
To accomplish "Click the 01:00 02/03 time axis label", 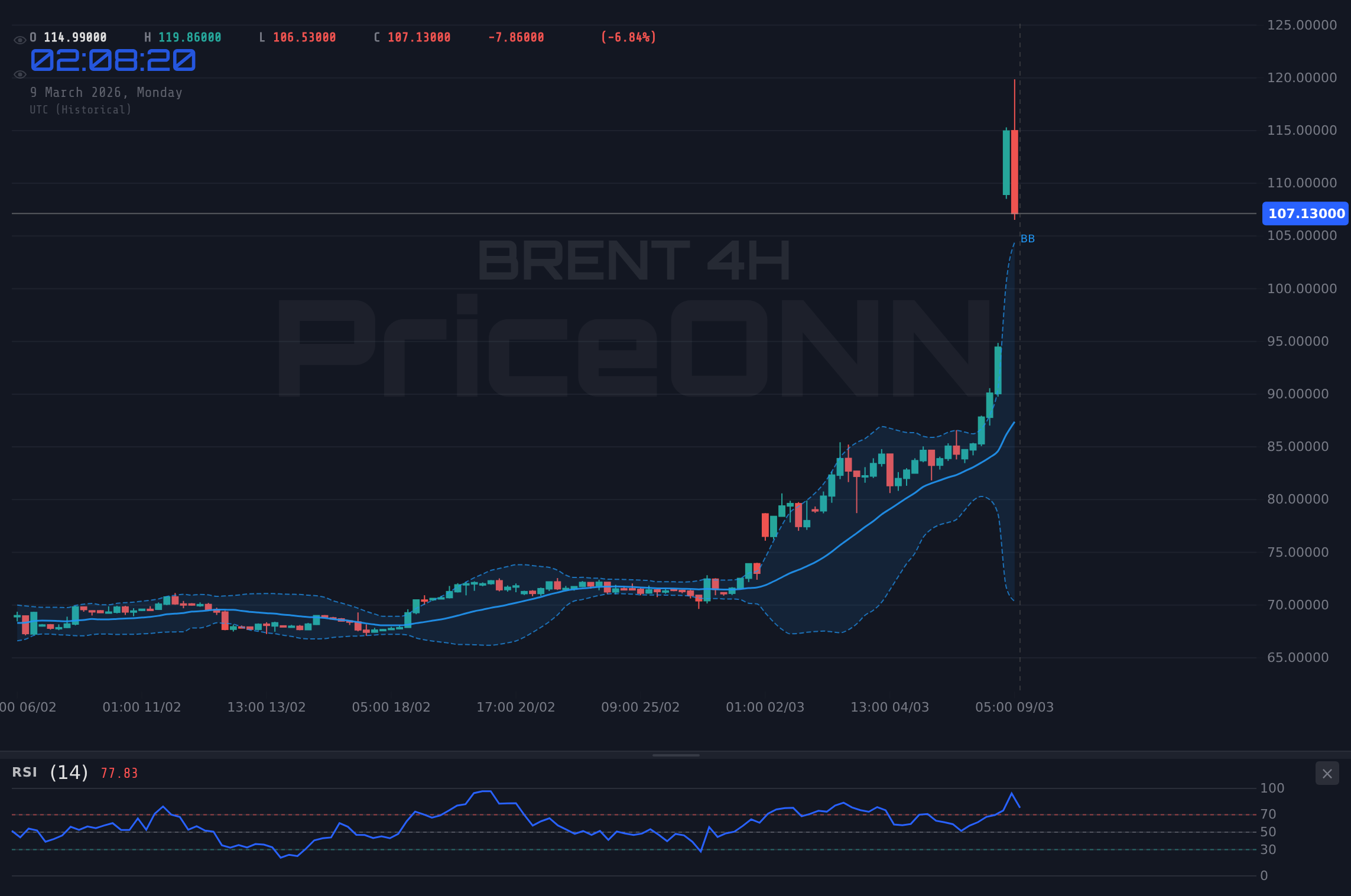I will (x=765, y=707).
